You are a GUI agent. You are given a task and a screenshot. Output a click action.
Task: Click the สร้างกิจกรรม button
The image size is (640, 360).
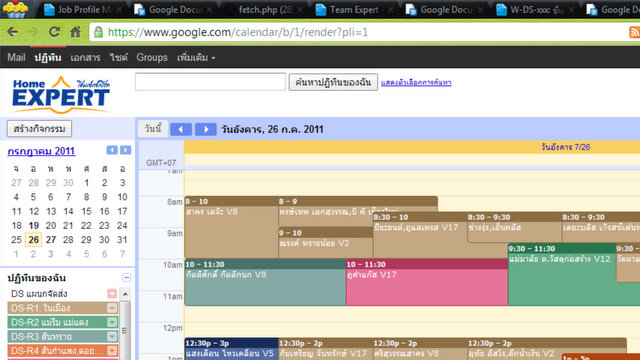[x=39, y=129]
